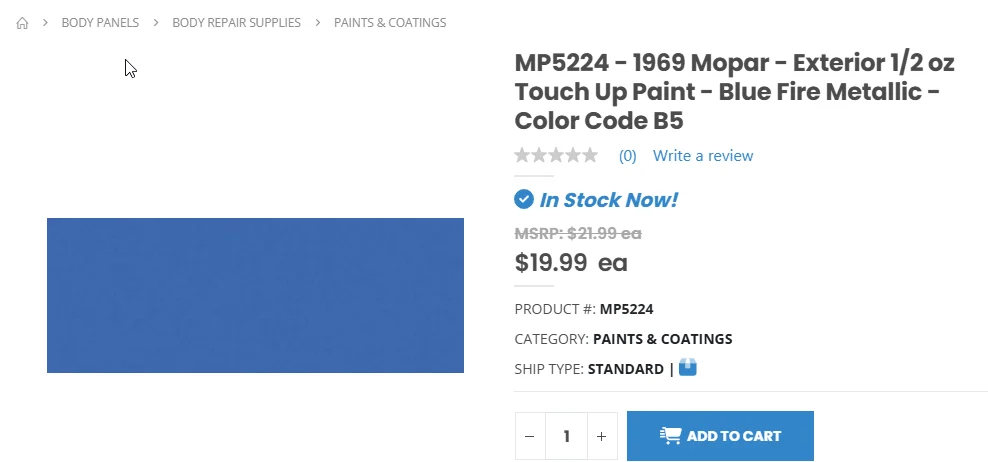This screenshot has width=988, height=462.
Task: Click the chevron after Body Repair Supplies
Action: click(318, 23)
